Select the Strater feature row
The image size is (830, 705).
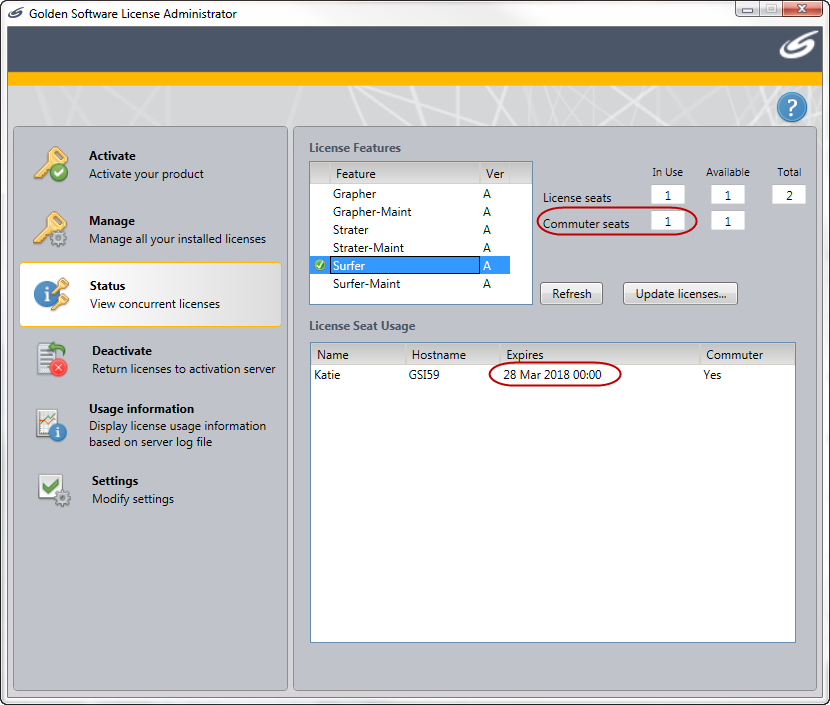[x=410, y=230]
